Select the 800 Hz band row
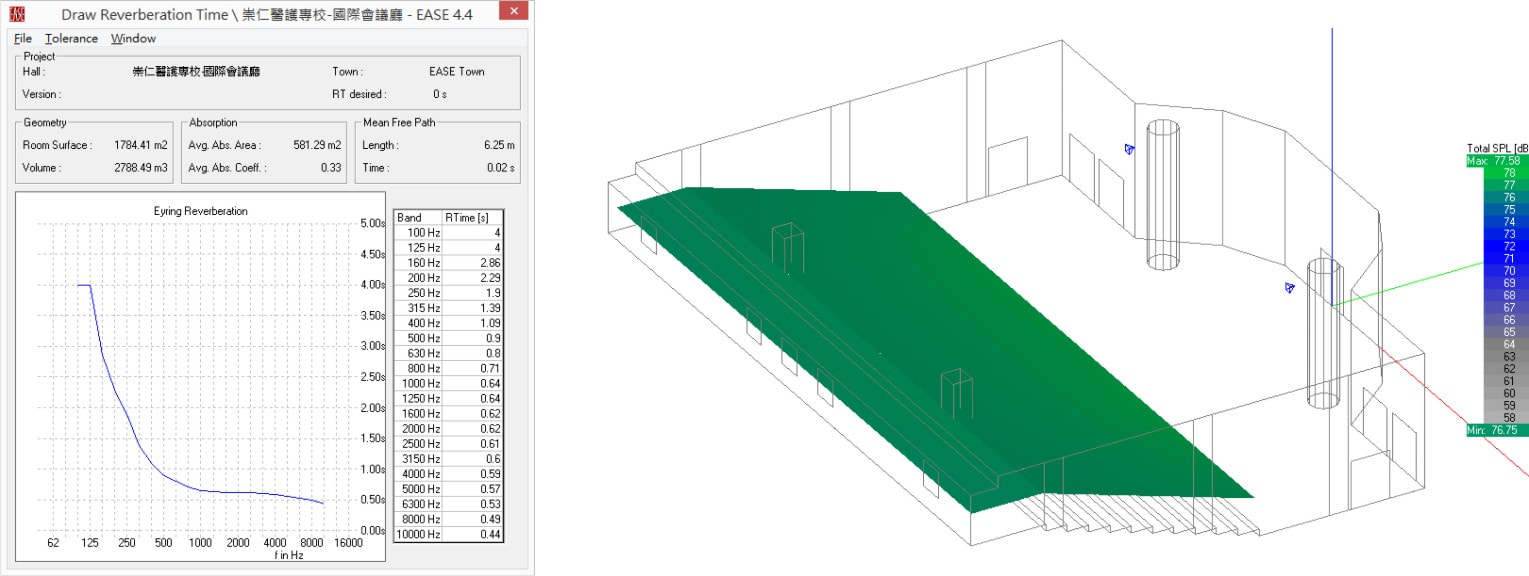 449,368
